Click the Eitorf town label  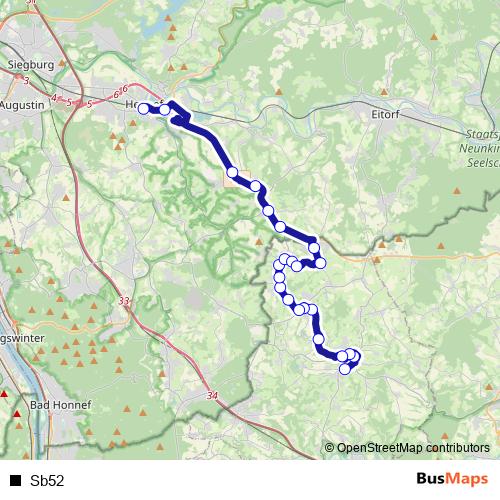coord(385,114)
